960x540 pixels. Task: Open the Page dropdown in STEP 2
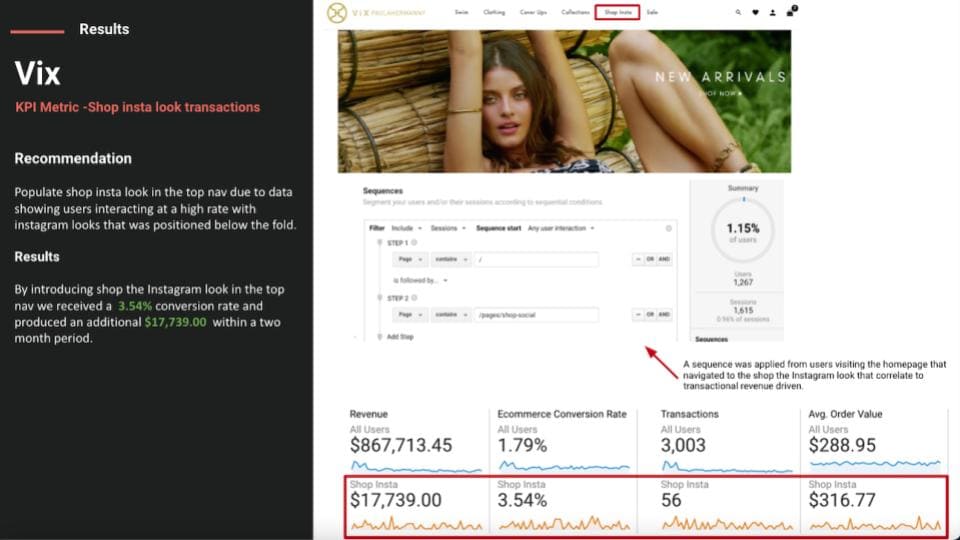409,315
